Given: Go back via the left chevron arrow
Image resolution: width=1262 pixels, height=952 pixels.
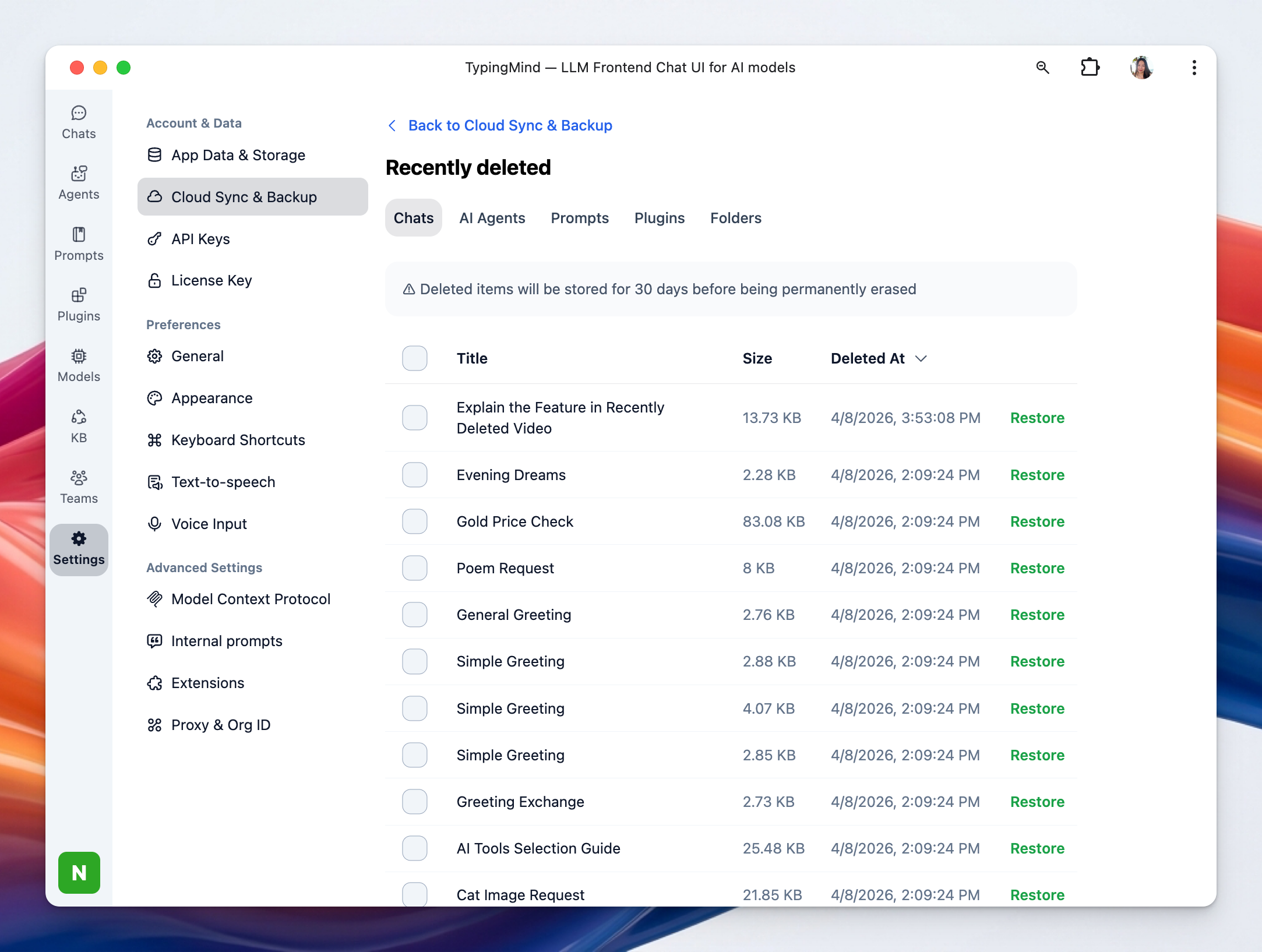Looking at the screenshot, I should point(392,126).
